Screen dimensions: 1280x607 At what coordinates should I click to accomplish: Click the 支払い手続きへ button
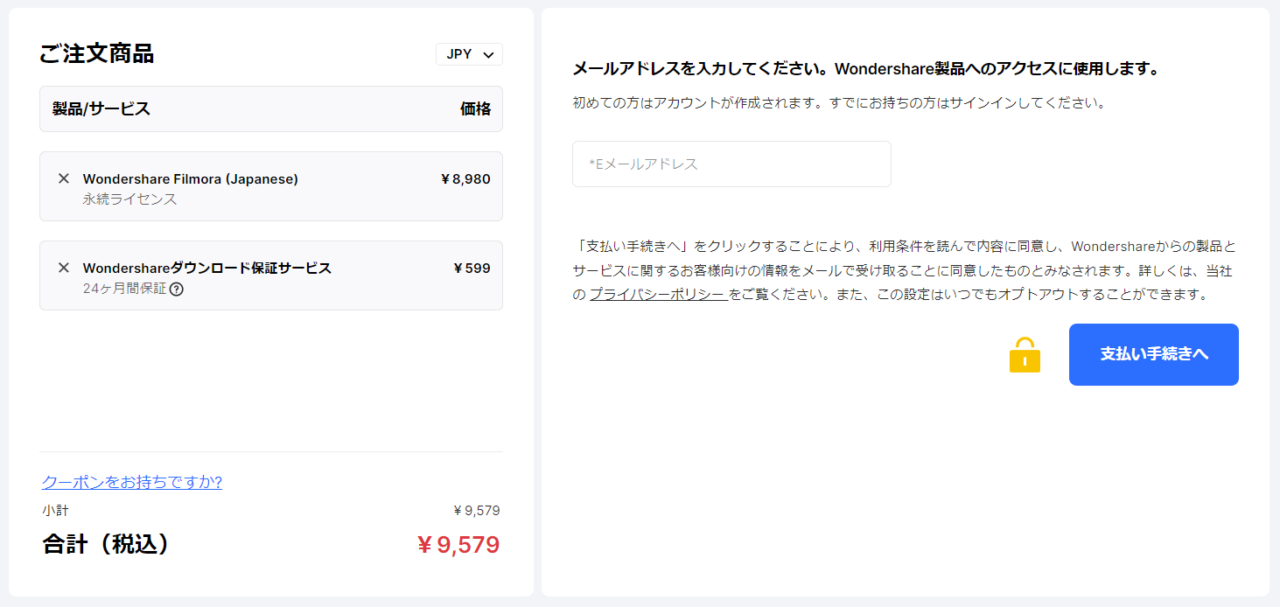click(1154, 354)
